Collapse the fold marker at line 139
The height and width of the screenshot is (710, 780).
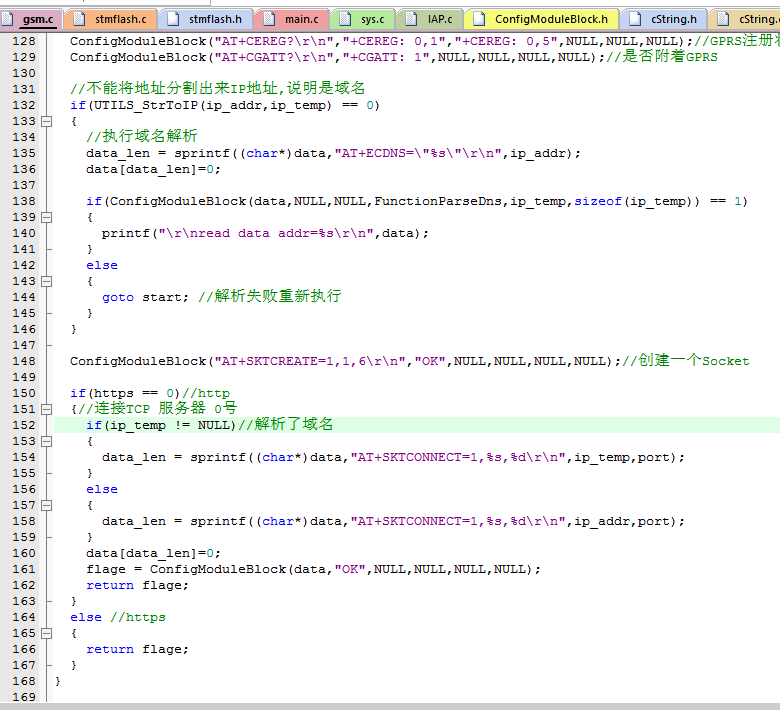46,217
